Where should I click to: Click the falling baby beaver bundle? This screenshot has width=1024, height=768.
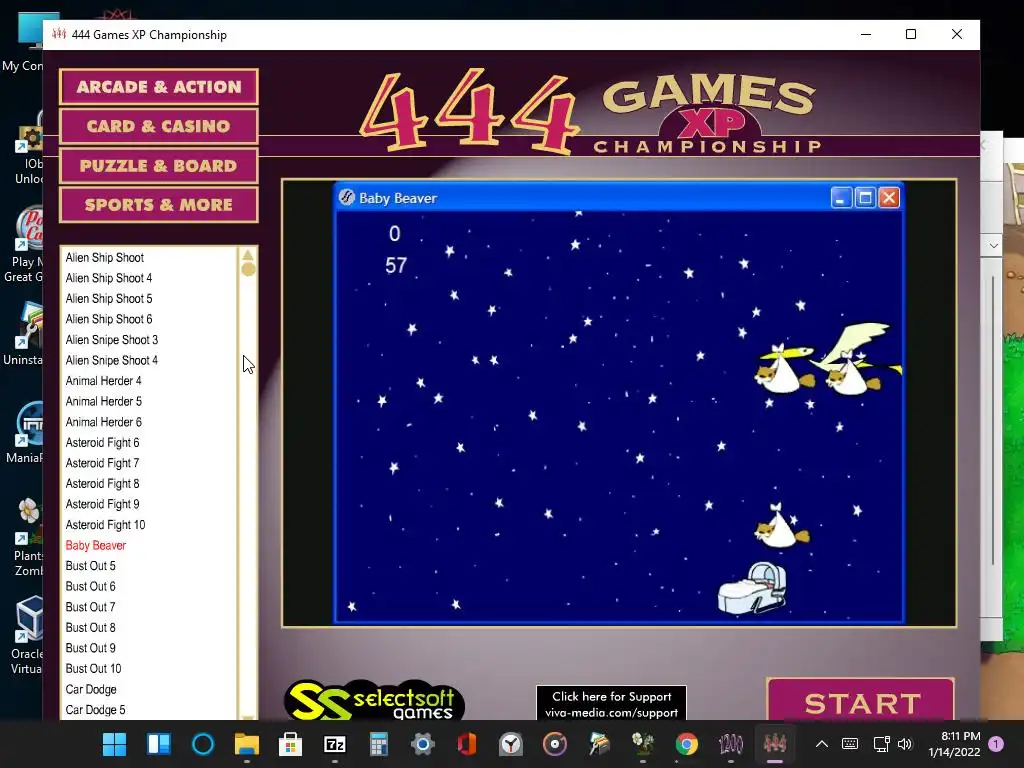(x=780, y=526)
